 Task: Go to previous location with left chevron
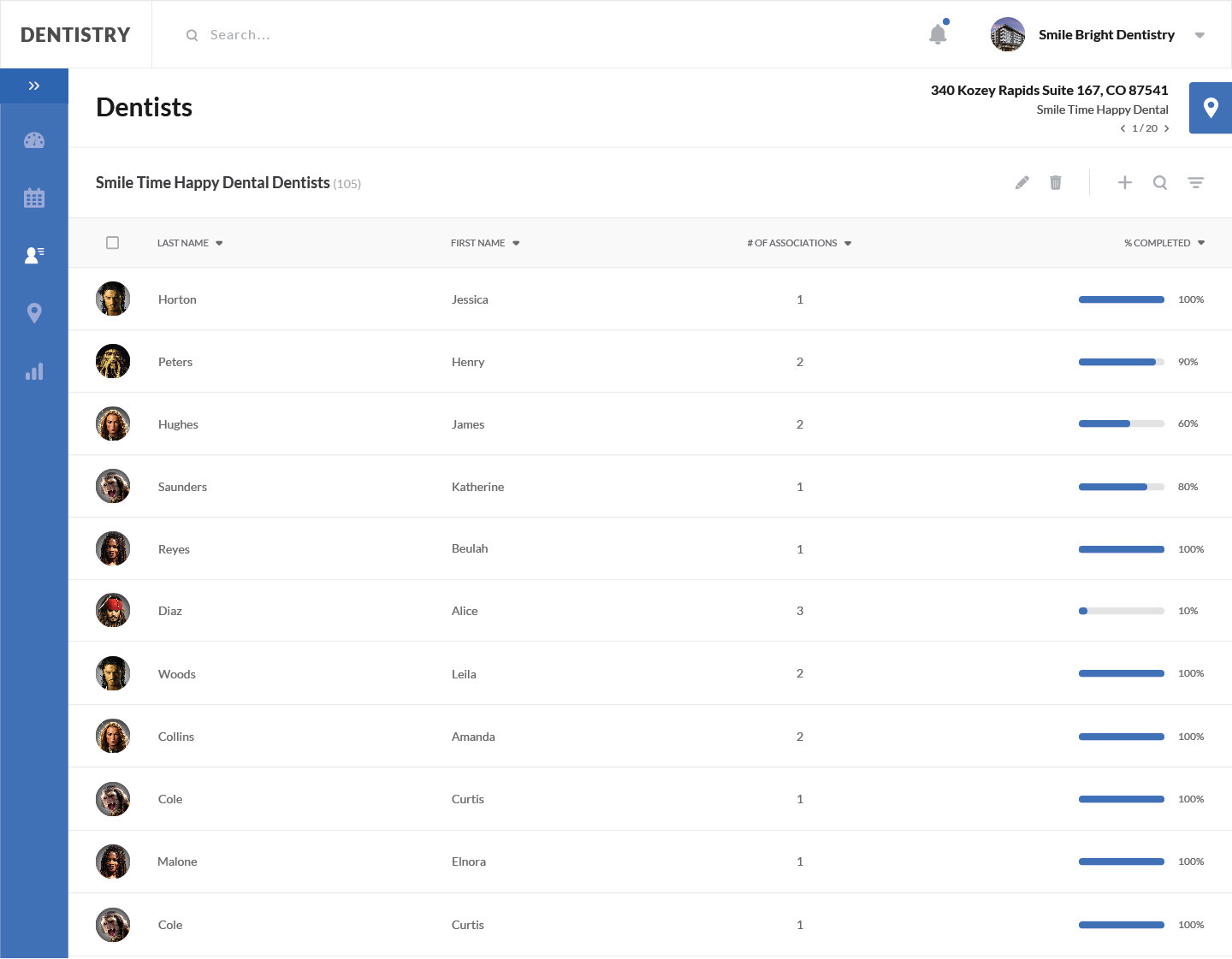click(x=1122, y=128)
